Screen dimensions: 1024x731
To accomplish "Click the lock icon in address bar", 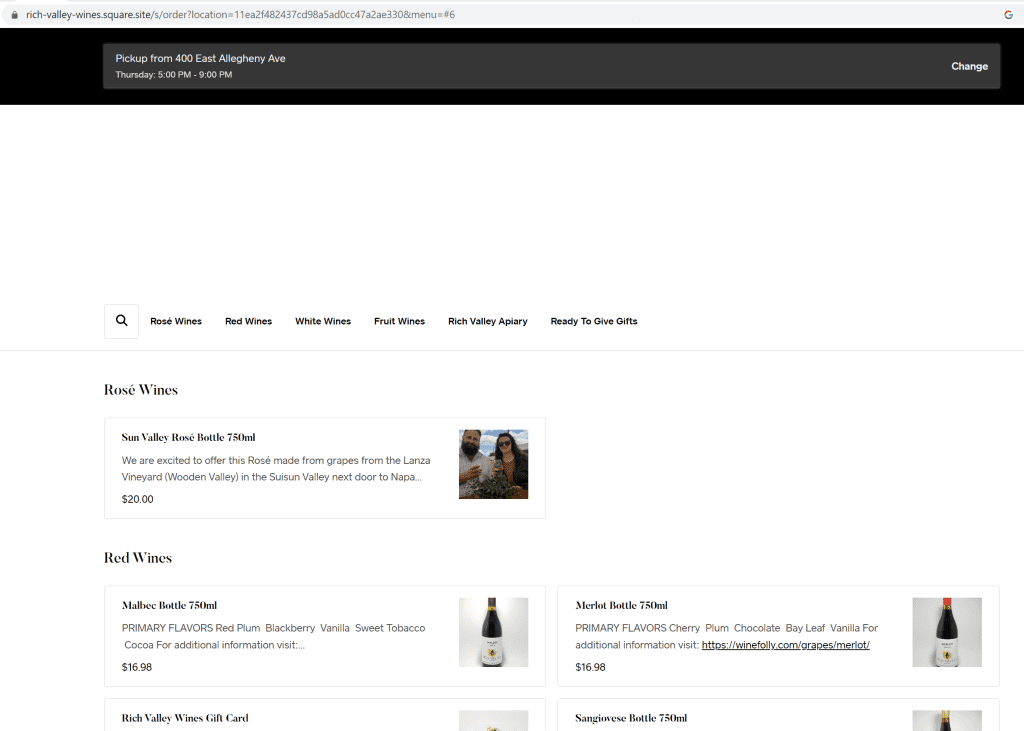I will (14, 14).
